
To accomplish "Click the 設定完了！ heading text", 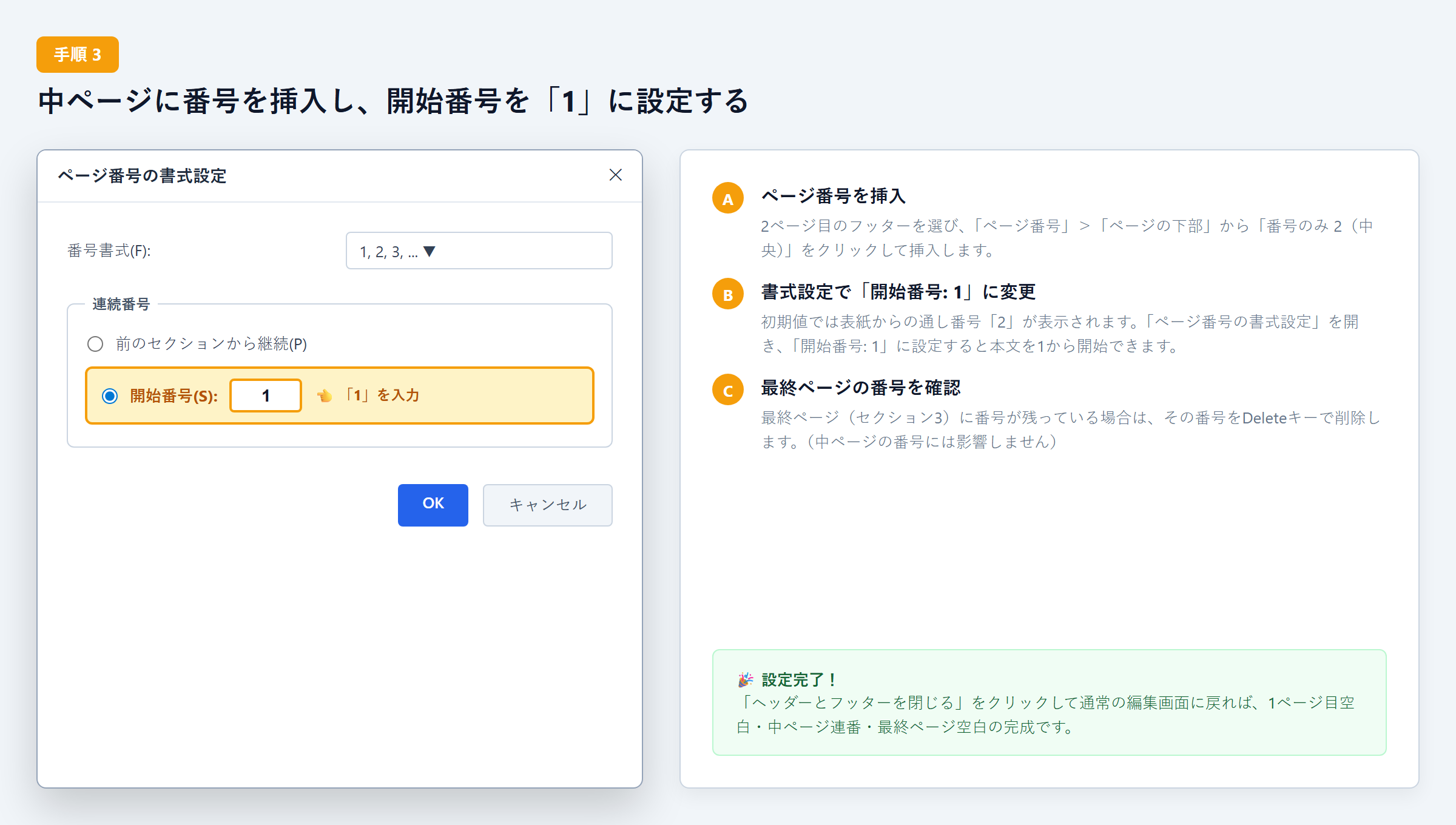I will pyautogui.click(x=800, y=679).
